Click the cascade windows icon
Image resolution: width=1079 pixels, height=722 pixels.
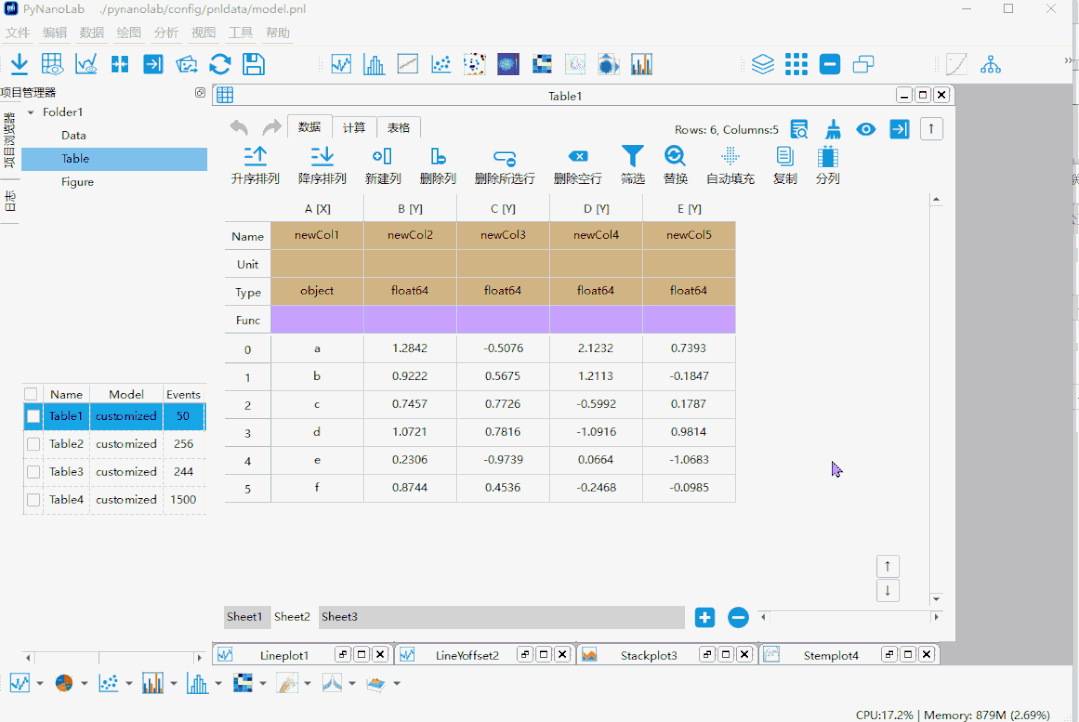863,64
